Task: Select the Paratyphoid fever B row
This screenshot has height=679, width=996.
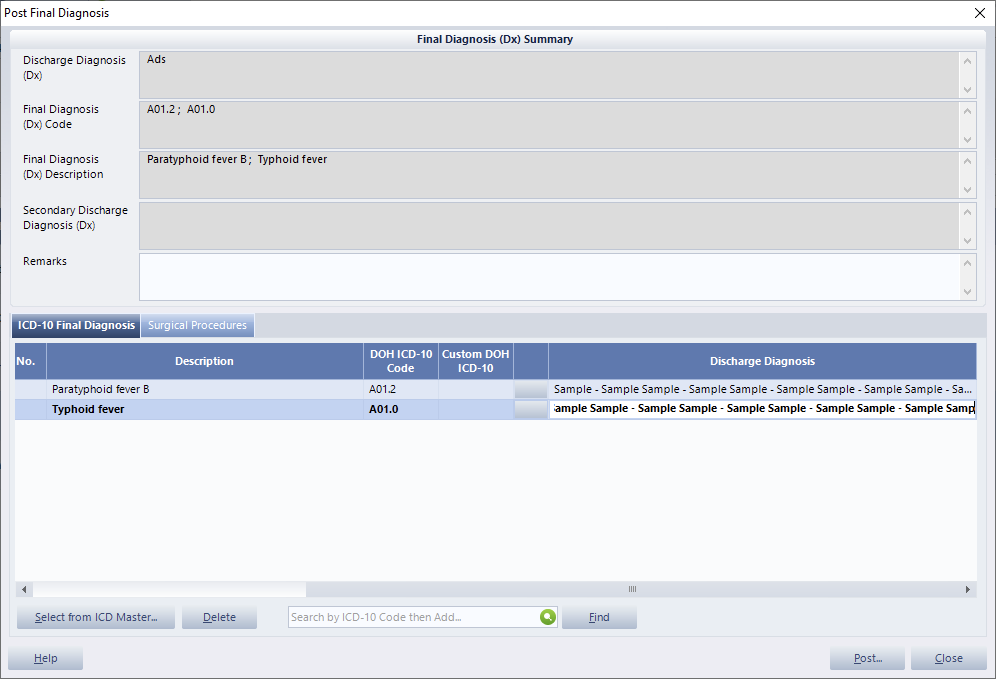Action: coord(204,389)
